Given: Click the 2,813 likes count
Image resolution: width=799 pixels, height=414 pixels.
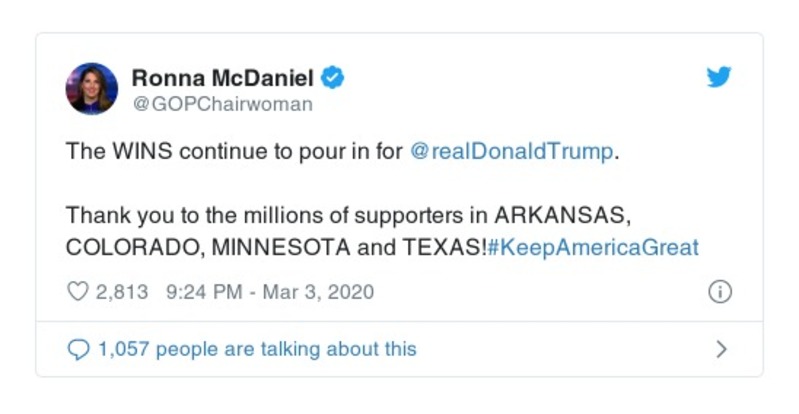Looking at the screenshot, I should click(x=122, y=292).
